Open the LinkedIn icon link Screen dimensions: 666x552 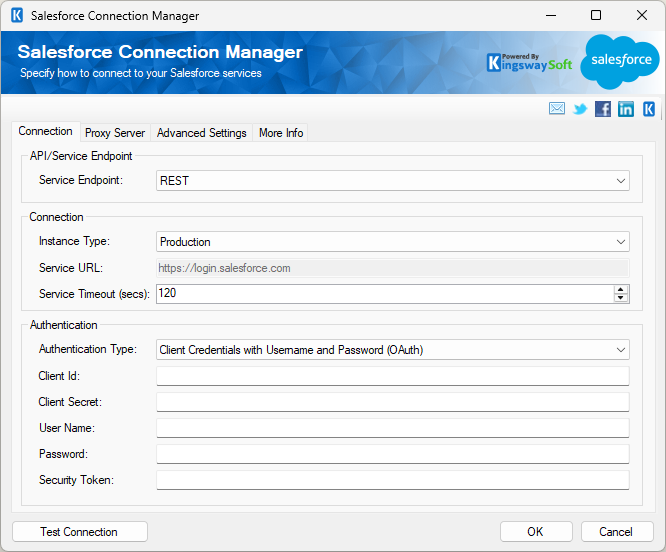(x=626, y=109)
